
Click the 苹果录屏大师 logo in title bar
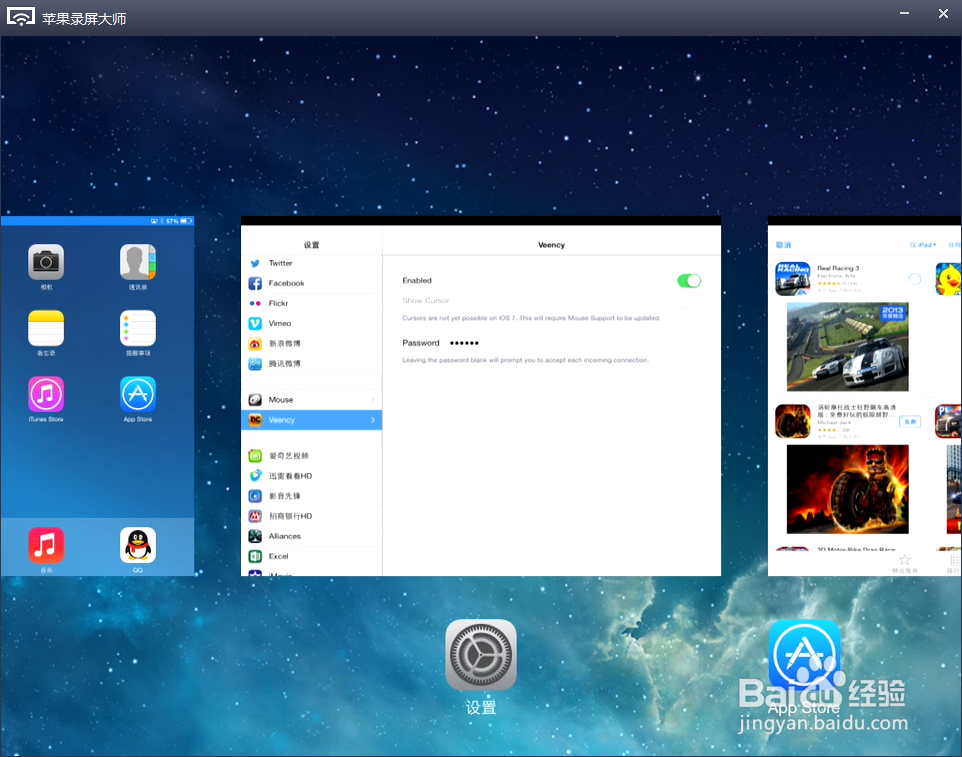(21, 17)
